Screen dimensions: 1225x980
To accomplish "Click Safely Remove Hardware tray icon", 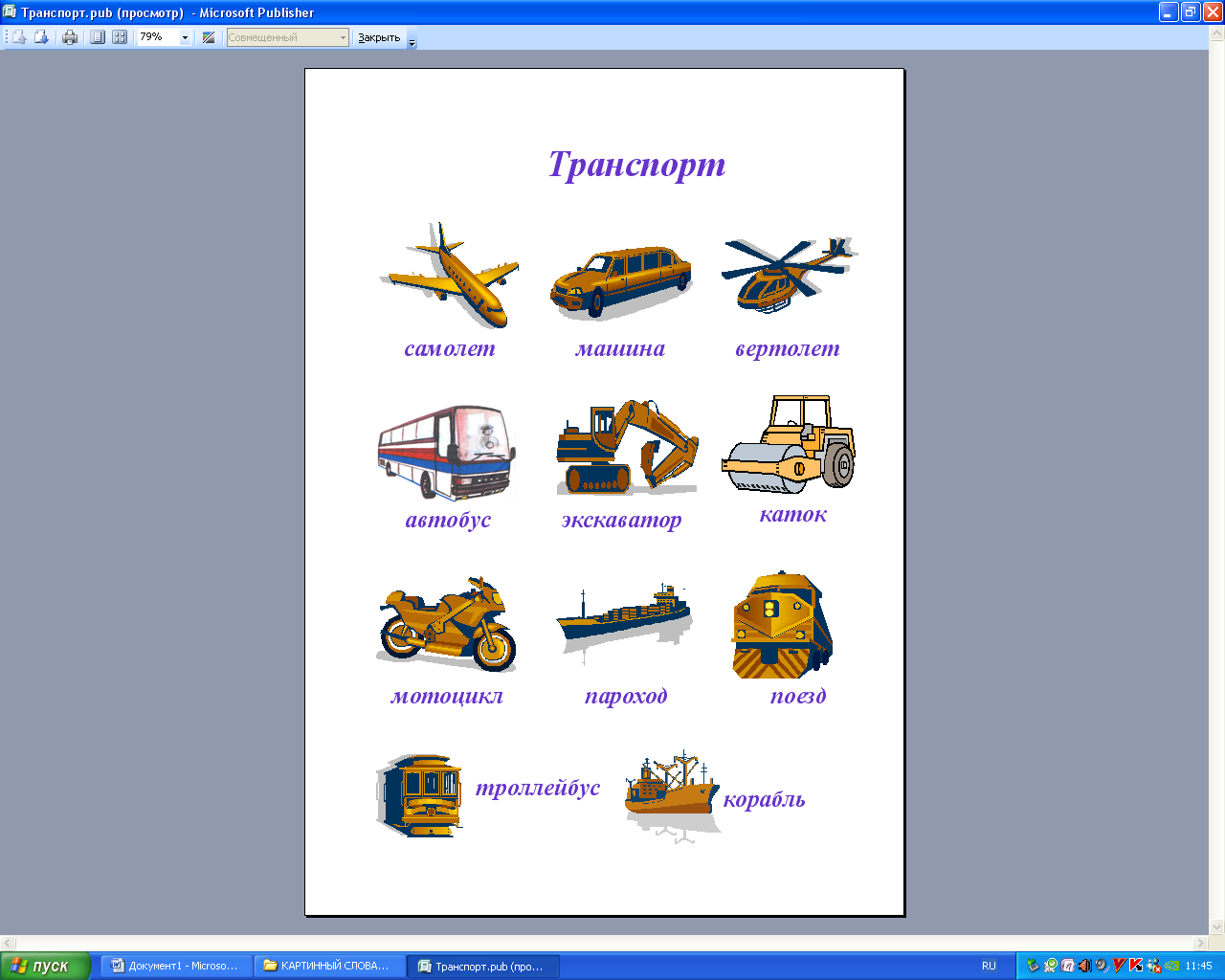I will 1033,966.
